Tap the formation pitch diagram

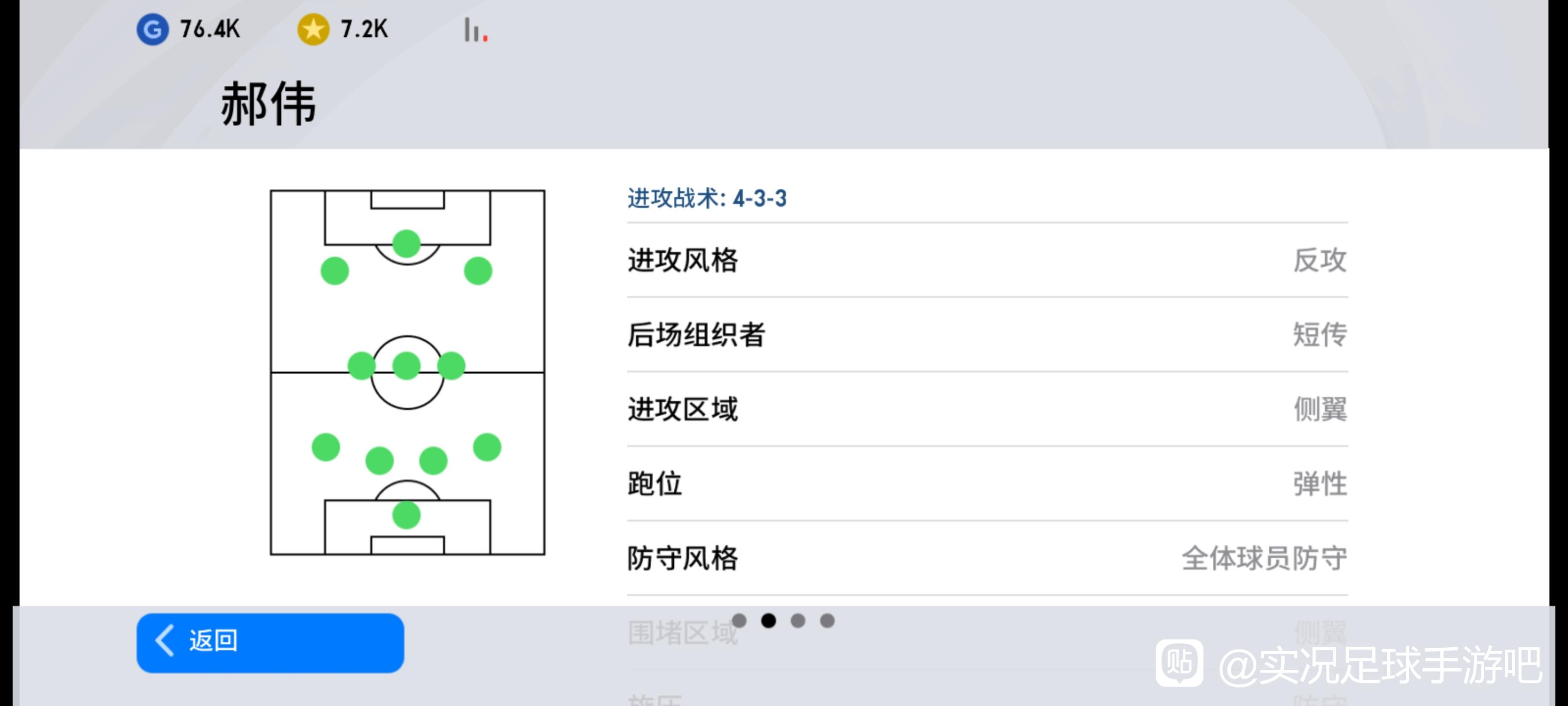407,372
